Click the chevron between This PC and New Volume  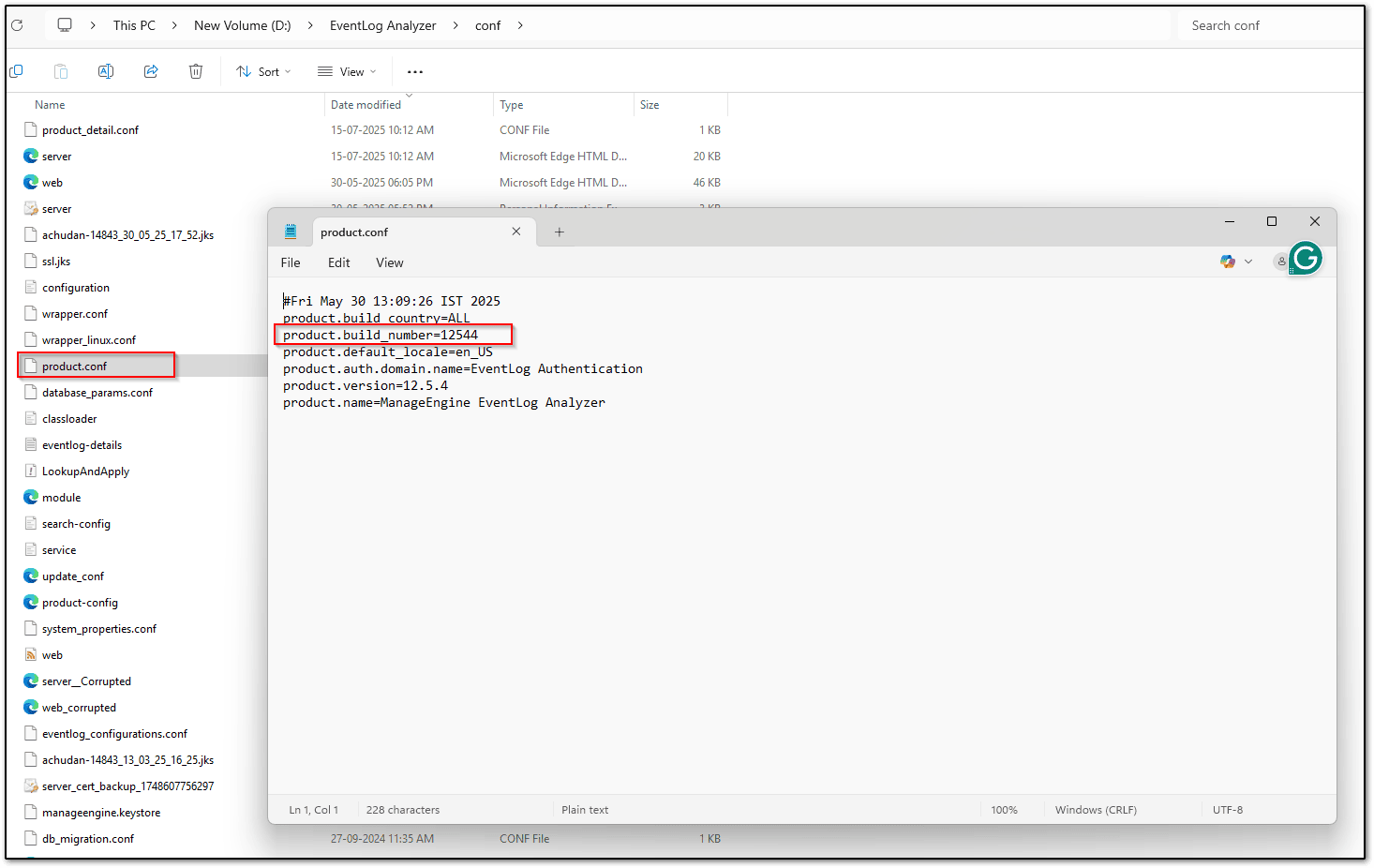(x=174, y=25)
